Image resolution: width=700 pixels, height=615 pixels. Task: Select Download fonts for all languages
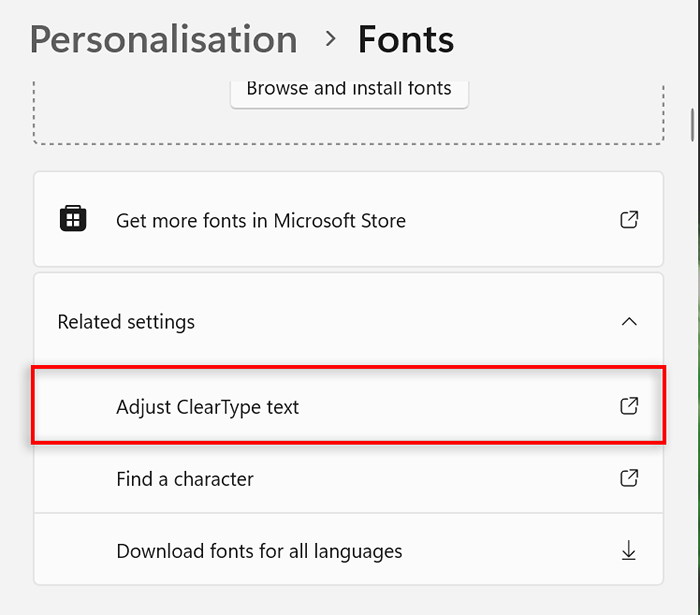[348, 551]
